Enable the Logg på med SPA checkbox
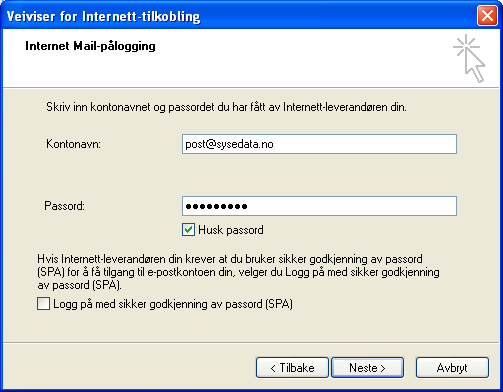The height and width of the screenshot is (392, 503). click(43, 304)
